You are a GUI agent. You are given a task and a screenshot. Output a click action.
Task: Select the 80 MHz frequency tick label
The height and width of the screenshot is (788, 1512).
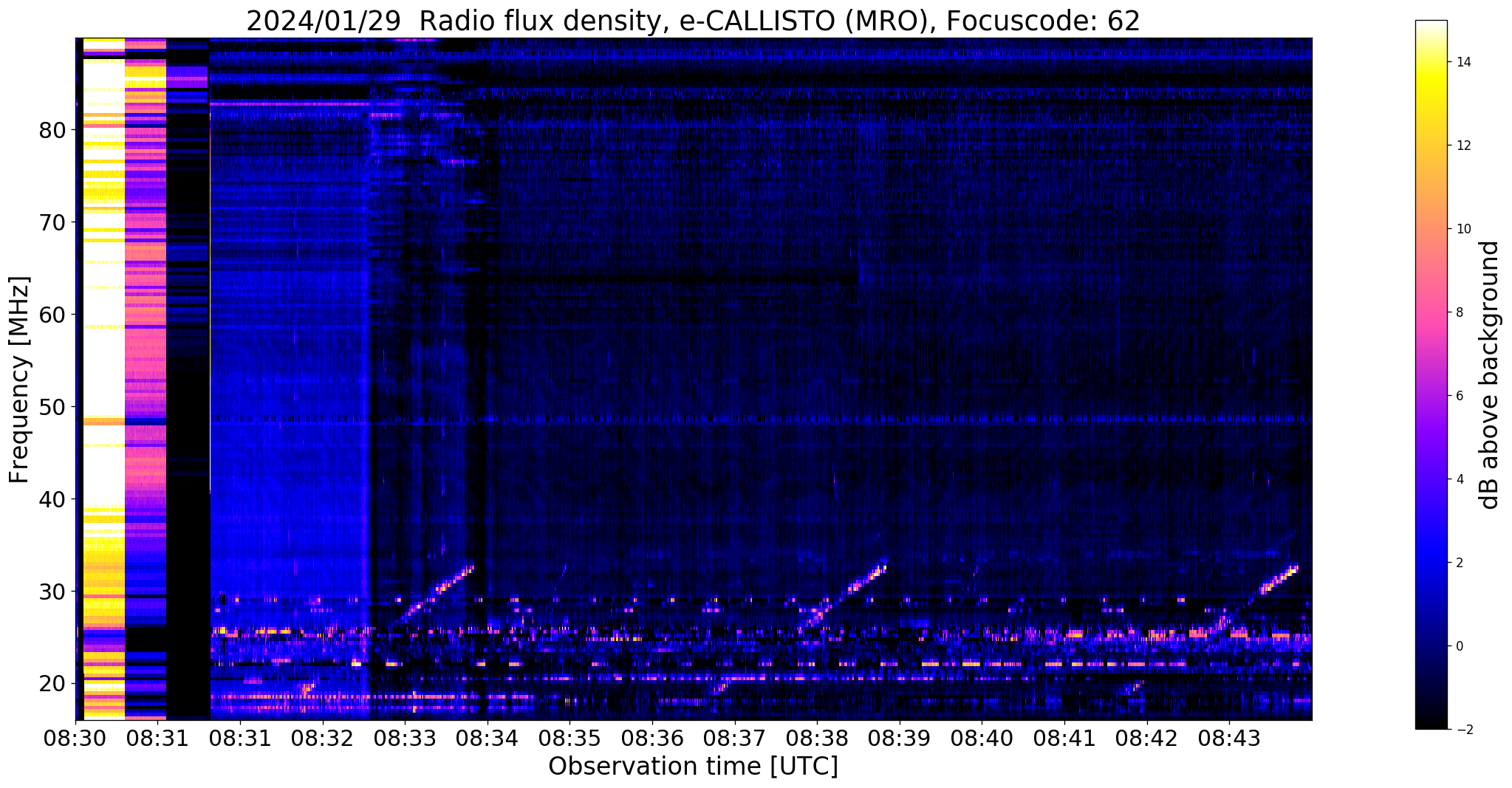point(52,130)
